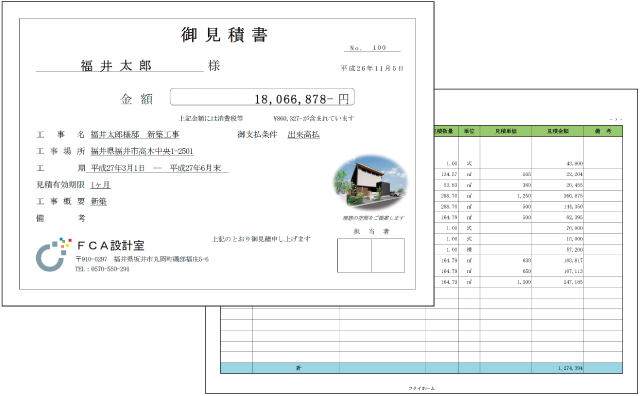This screenshot has width=640, height=396.
Task: Click the left 担当者 stamp box
Action: [354, 256]
